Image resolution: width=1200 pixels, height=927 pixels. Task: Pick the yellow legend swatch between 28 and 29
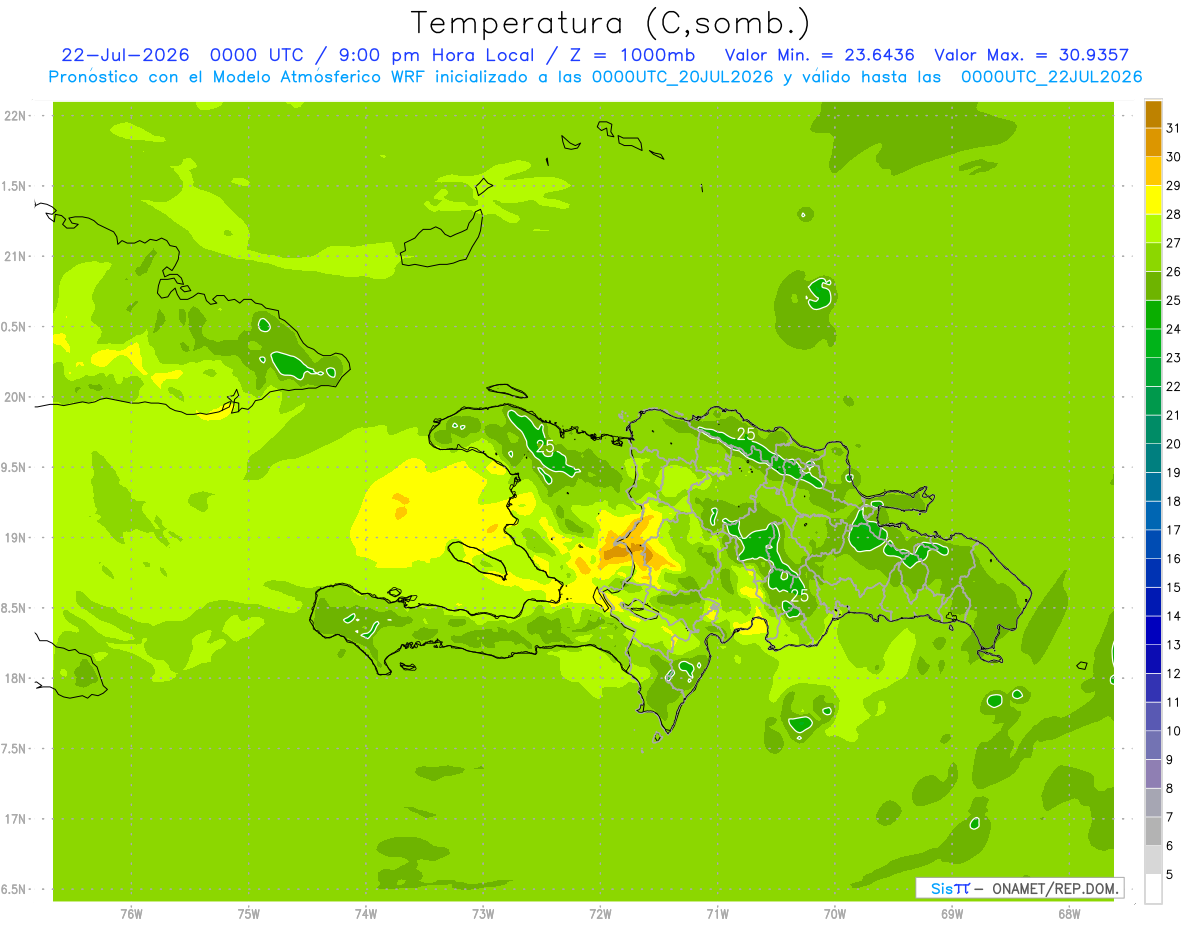click(1153, 200)
